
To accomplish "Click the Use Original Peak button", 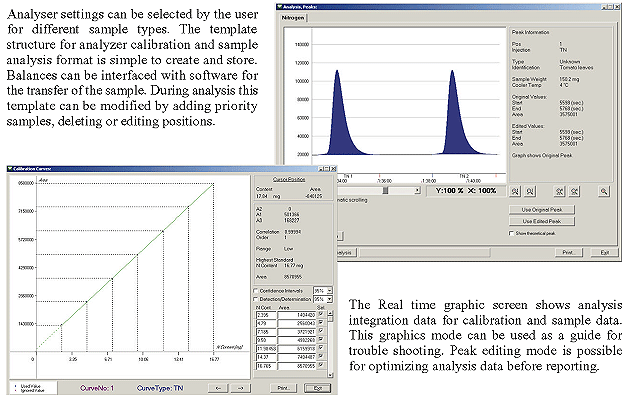I will coord(542,210).
